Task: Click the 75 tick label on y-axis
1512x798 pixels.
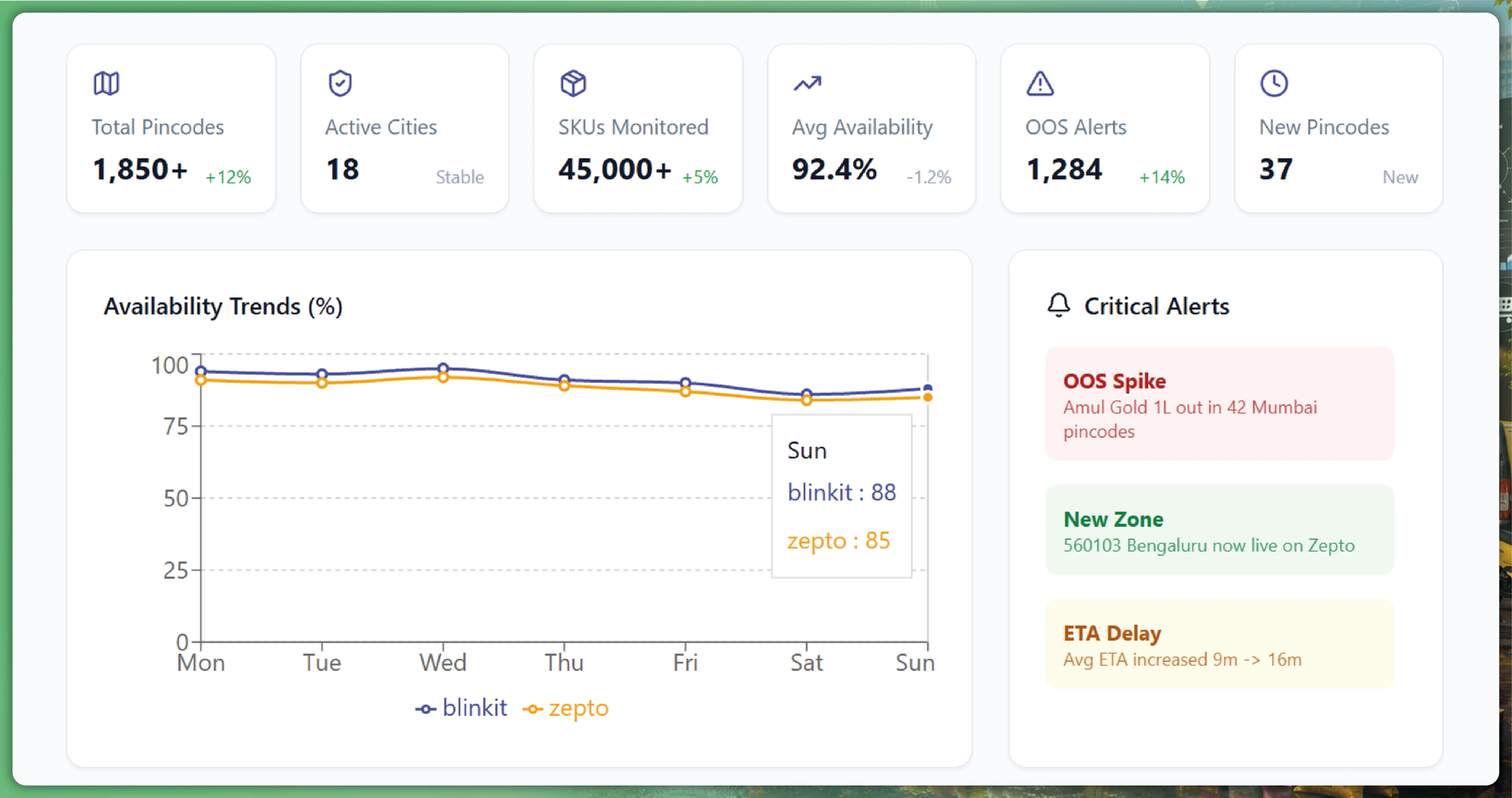Action: click(x=175, y=426)
